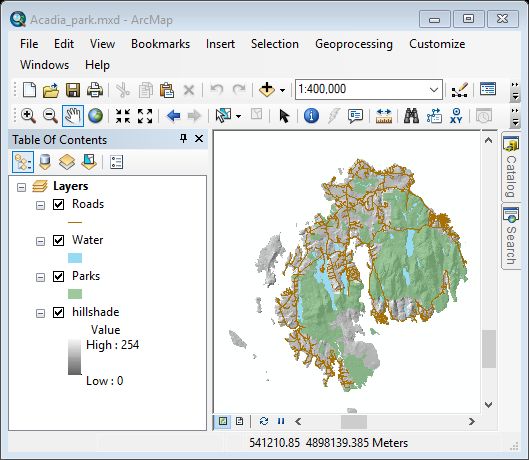Switch to Data View button
The image size is (529, 460).
click(223, 421)
